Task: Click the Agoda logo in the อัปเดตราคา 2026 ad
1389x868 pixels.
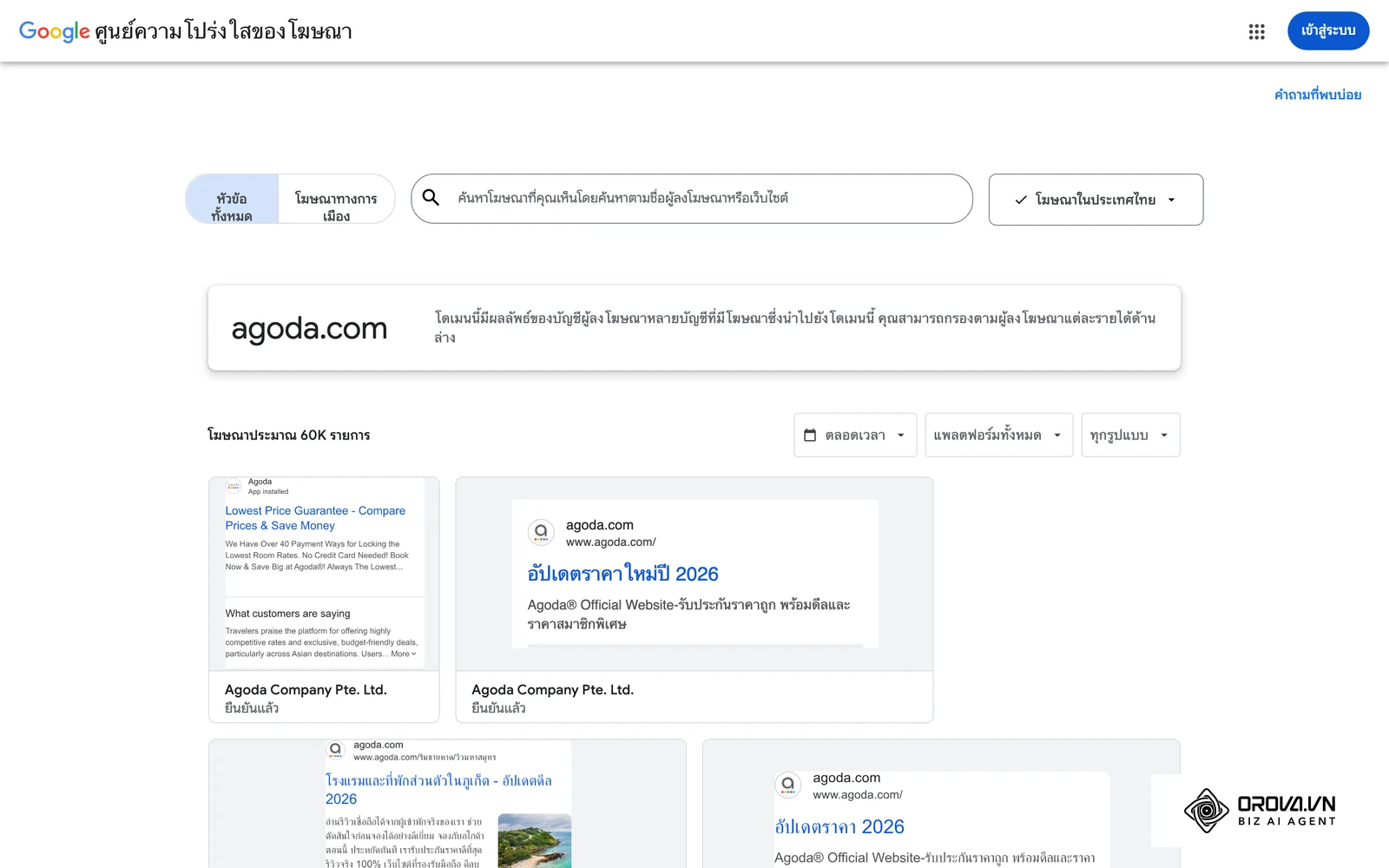Action: click(787, 785)
